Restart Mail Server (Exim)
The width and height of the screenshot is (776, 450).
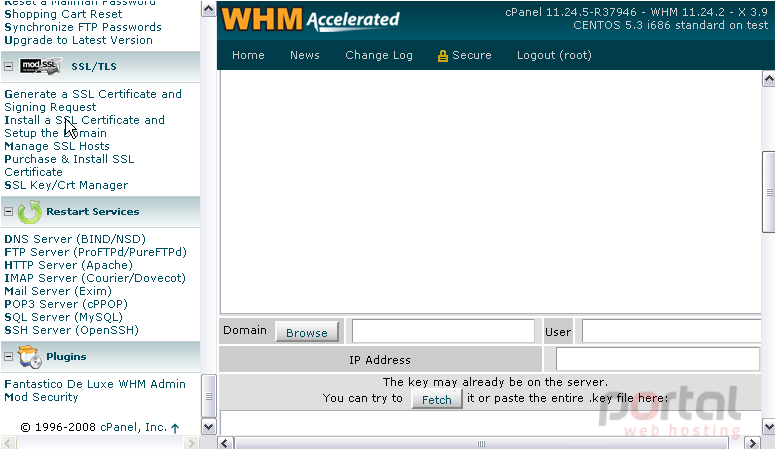coord(58,291)
